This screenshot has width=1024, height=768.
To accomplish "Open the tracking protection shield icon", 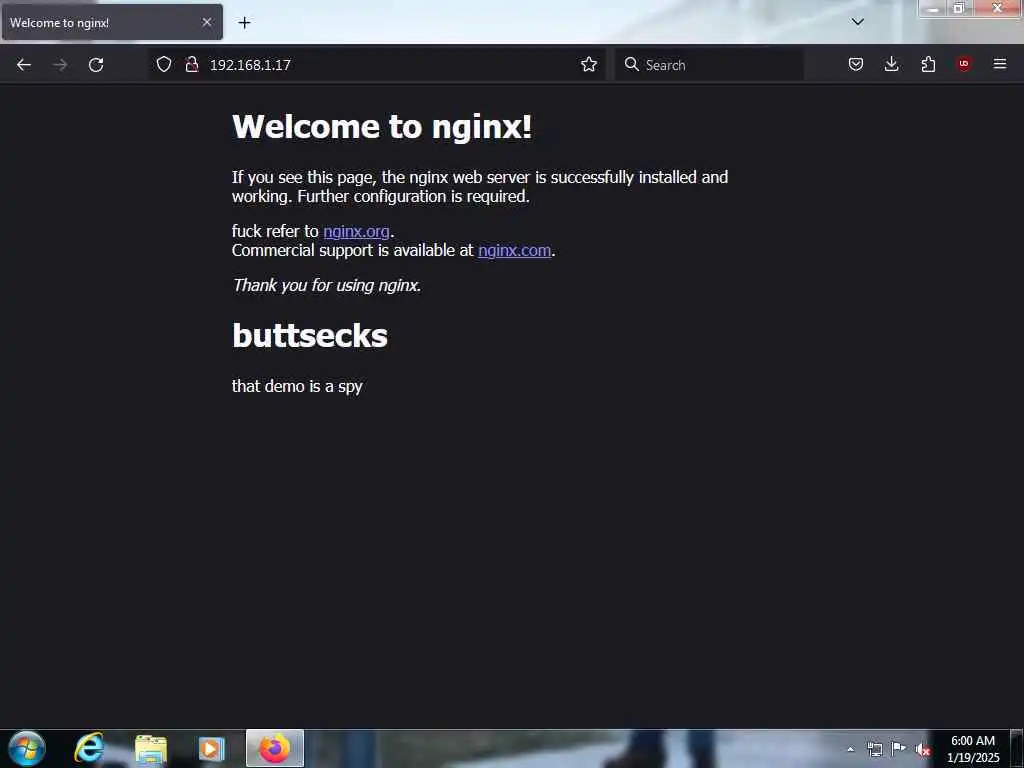I will 164,64.
